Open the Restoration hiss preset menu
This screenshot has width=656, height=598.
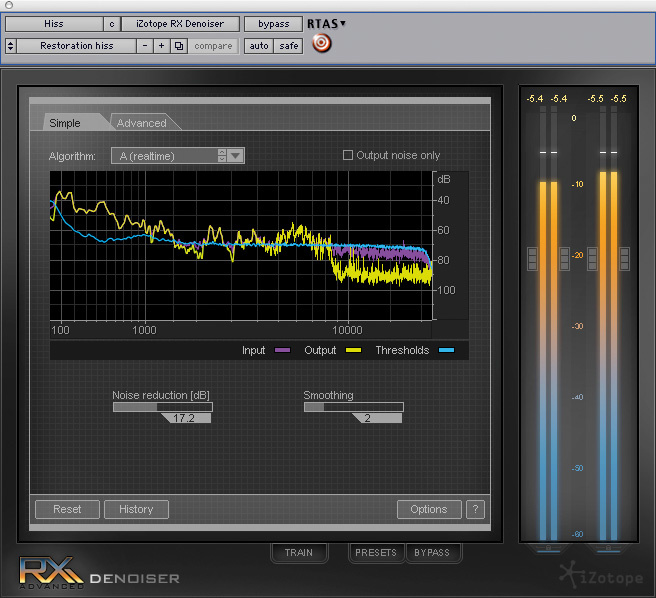[77, 46]
